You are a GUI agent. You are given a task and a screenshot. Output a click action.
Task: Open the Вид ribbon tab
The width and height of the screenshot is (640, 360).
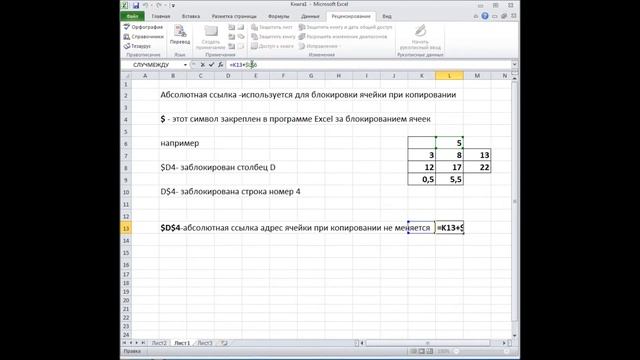point(387,16)
